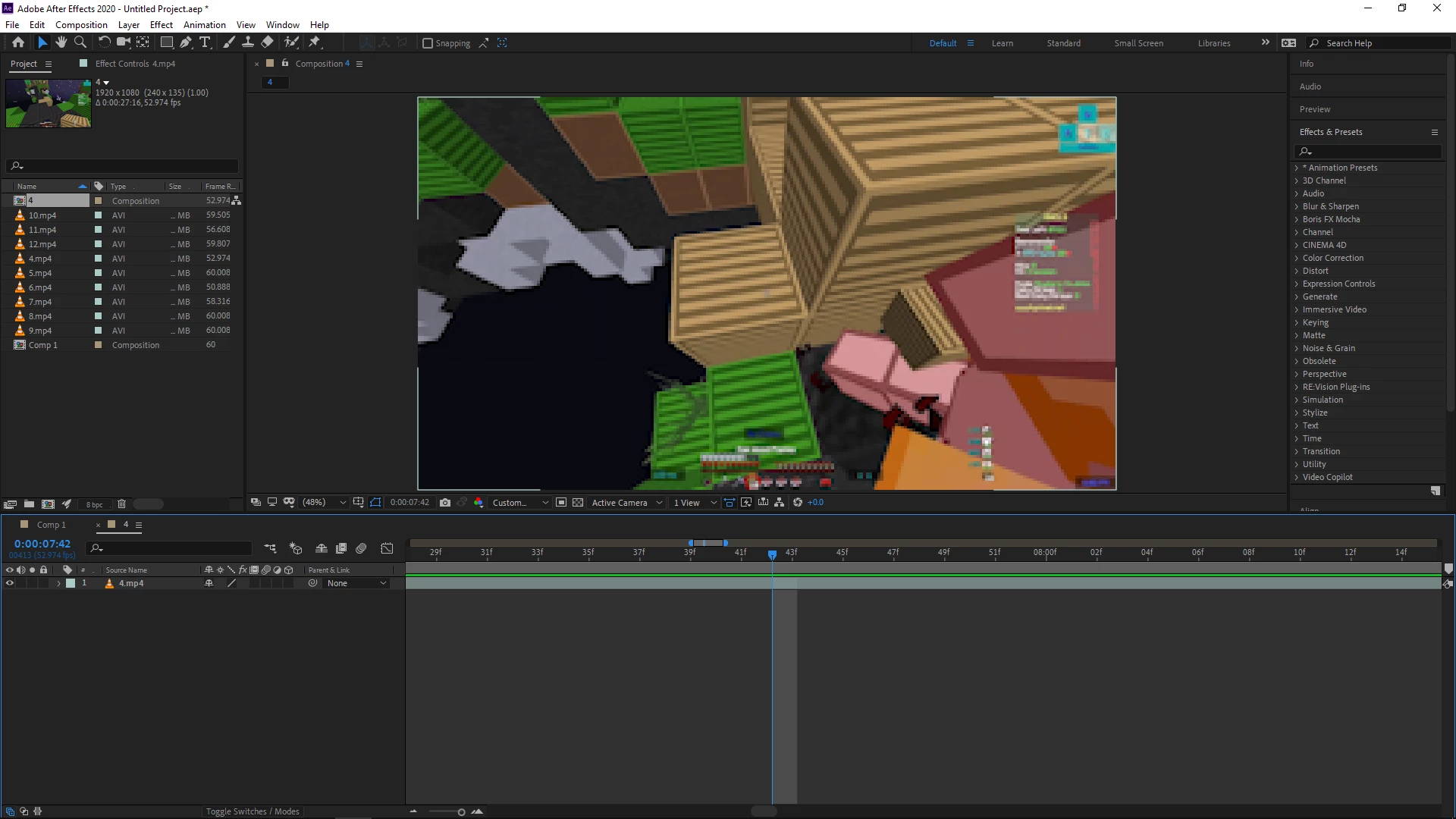
Task: Hide the 4.mp4 layer with eye toggle
Action: tap(10, 583)
